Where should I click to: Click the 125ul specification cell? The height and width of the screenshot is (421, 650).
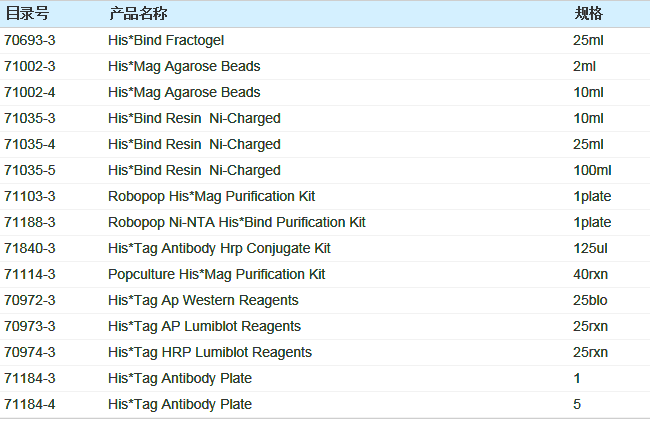(x=591, y=249)
